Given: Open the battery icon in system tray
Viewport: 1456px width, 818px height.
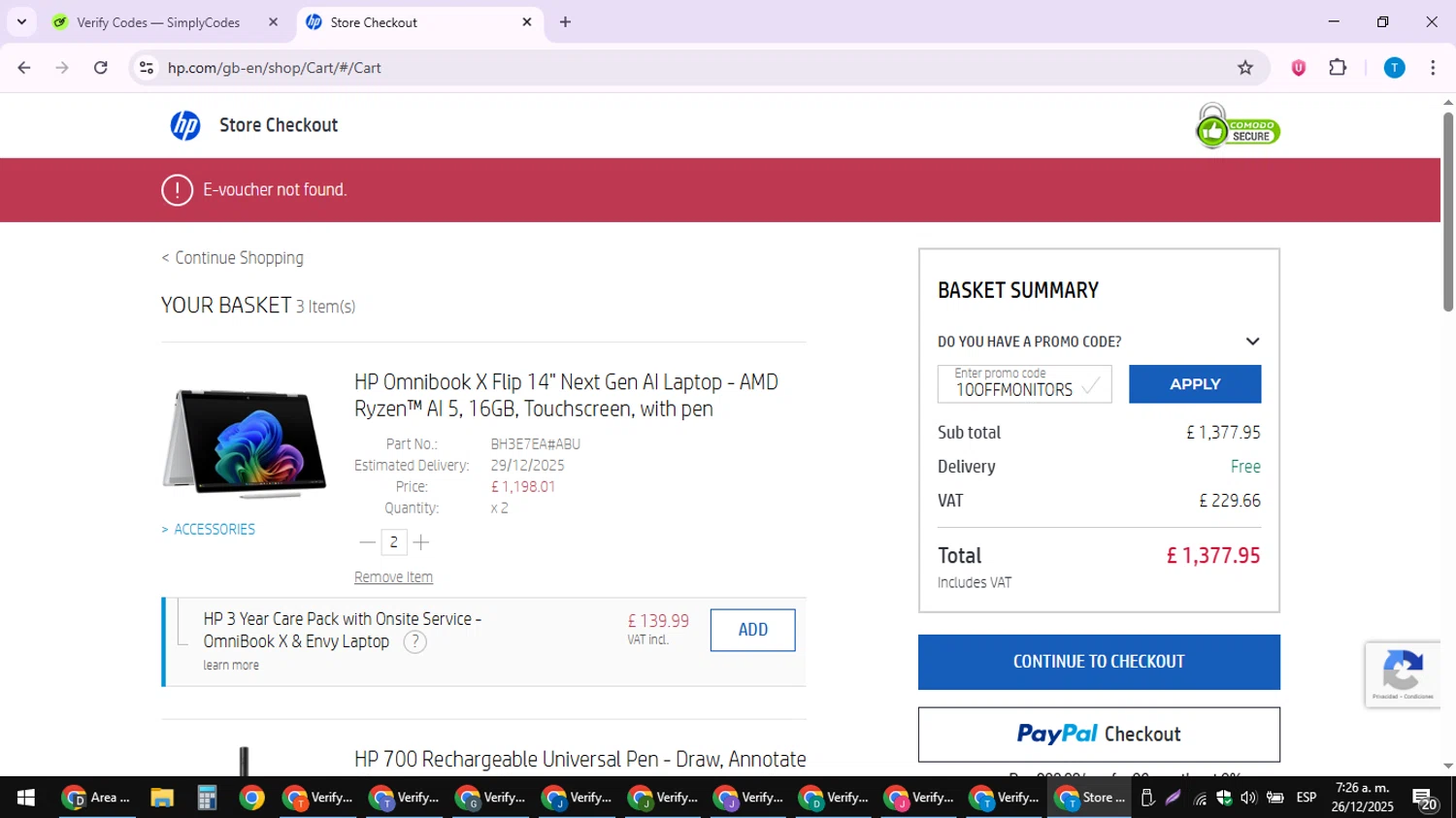Looking at the screenshot, I should pos(1275,798).
